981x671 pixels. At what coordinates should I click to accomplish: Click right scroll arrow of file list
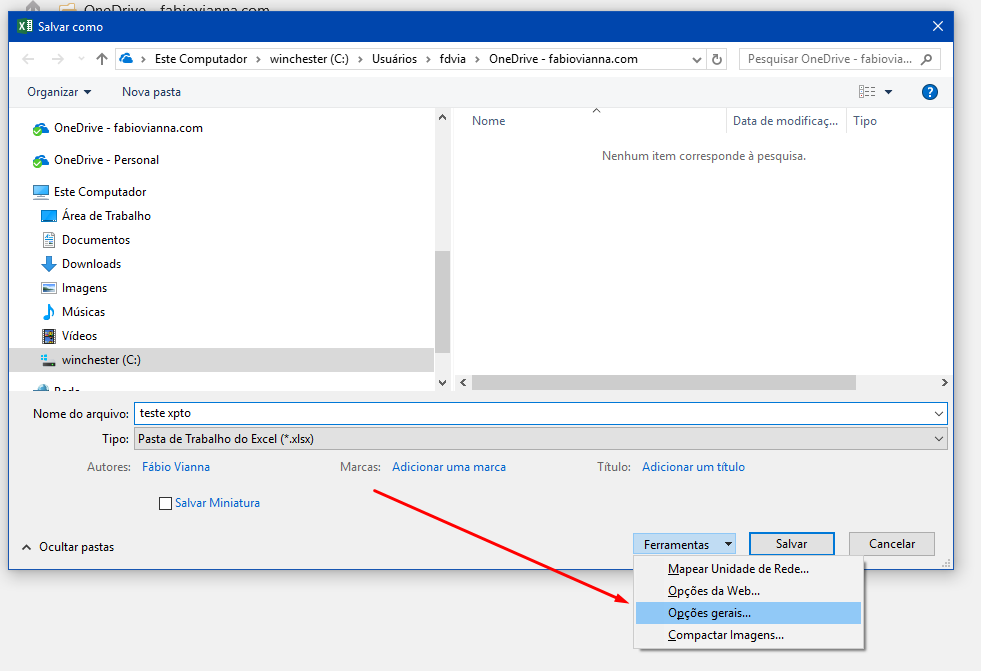click(x=944, y=382)
